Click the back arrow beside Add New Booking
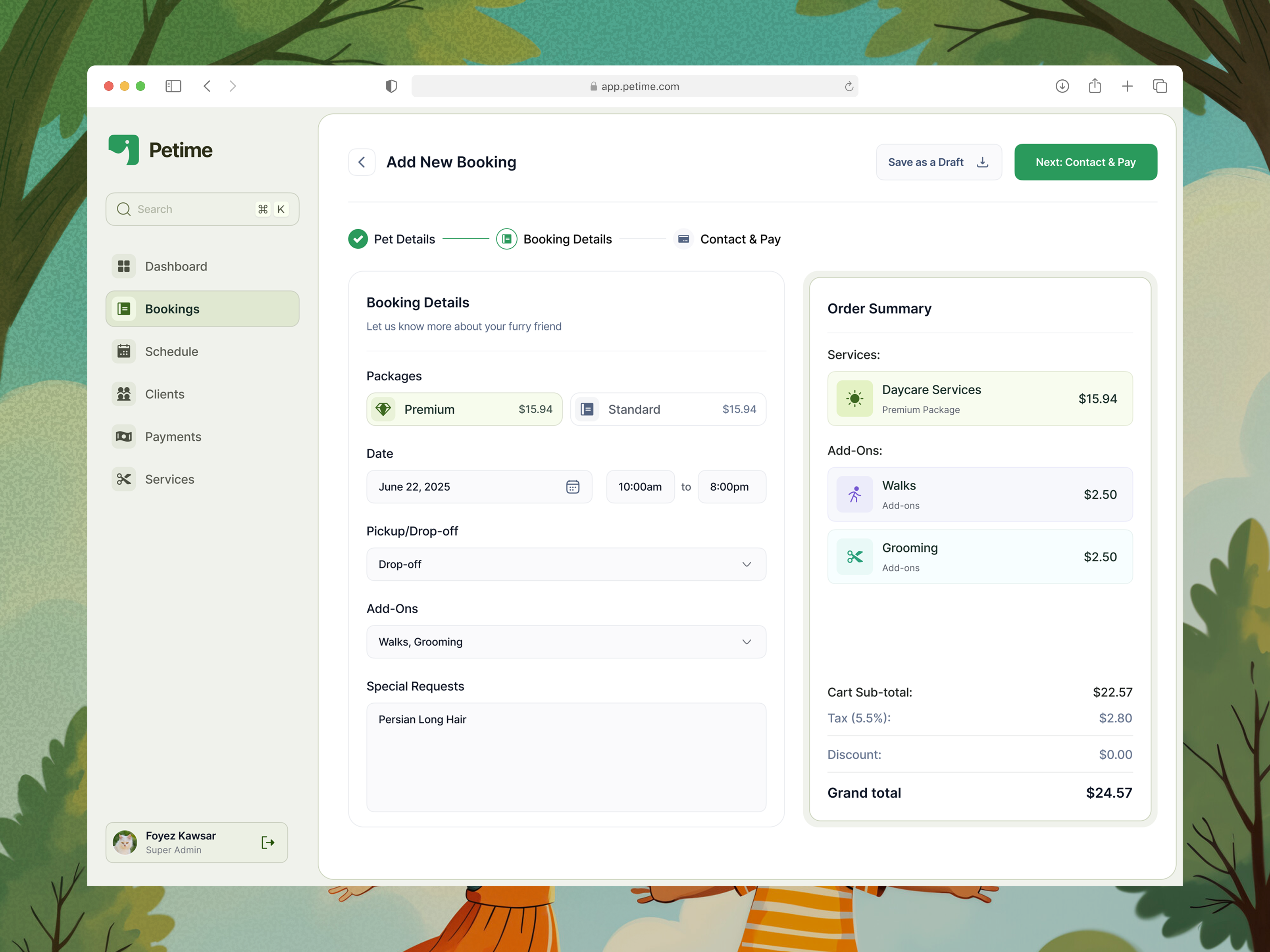 pos(362,162)
